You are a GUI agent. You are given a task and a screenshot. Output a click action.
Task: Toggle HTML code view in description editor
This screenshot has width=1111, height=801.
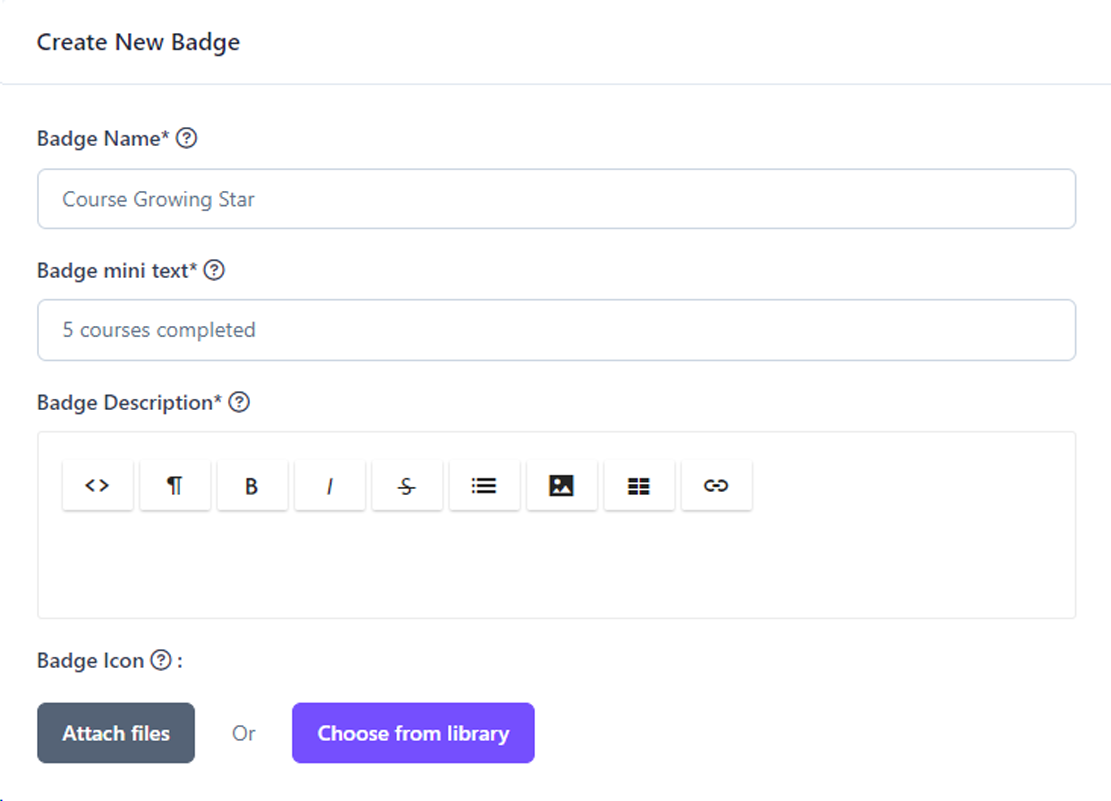pyautogui.click(x=97, y=486)
